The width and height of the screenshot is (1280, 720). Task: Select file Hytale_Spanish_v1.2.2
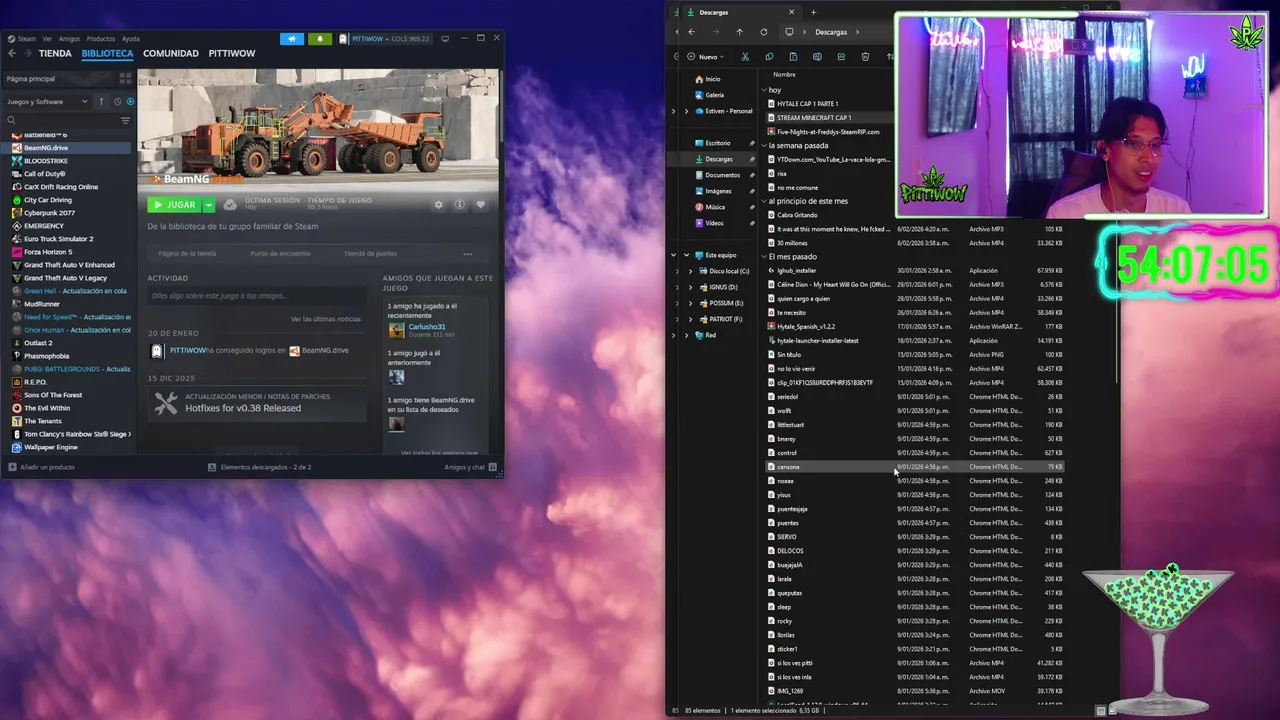(x=806, y=327)
